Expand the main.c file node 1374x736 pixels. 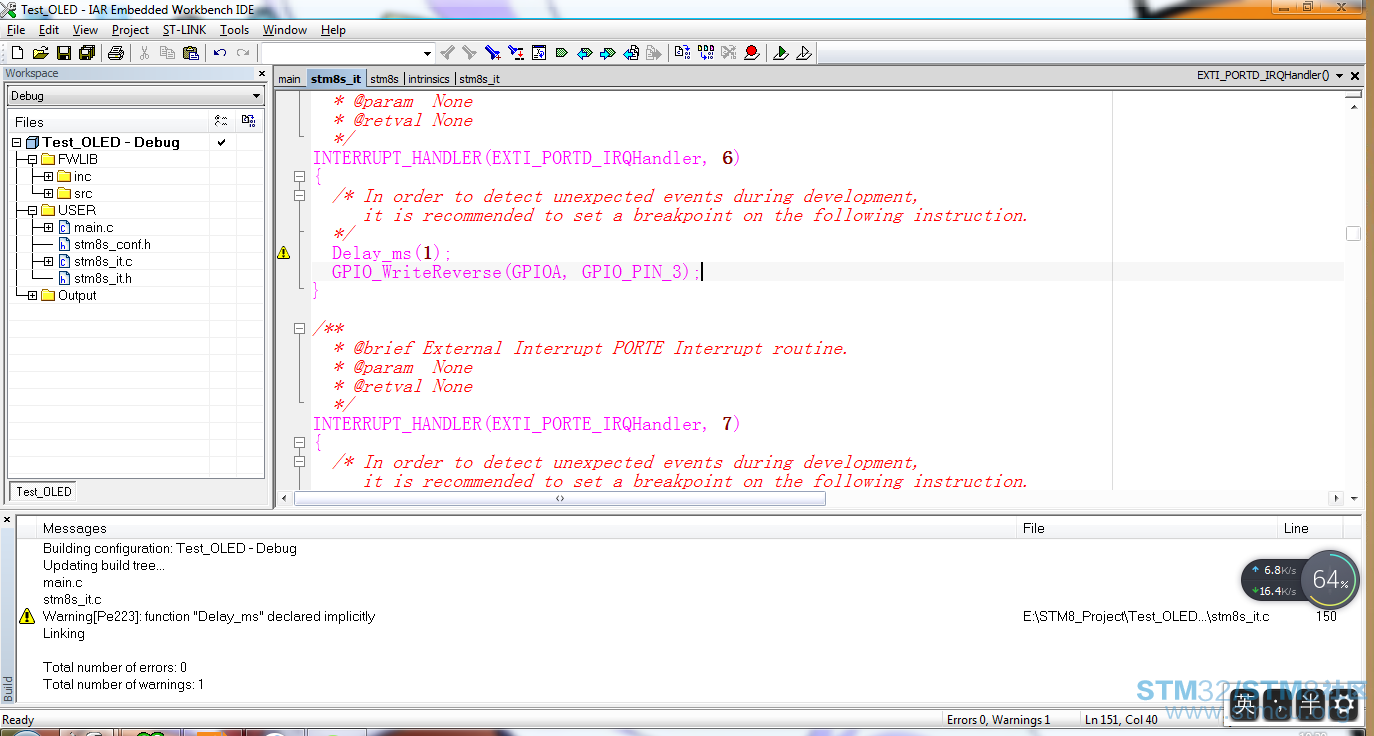pos(48,228)
